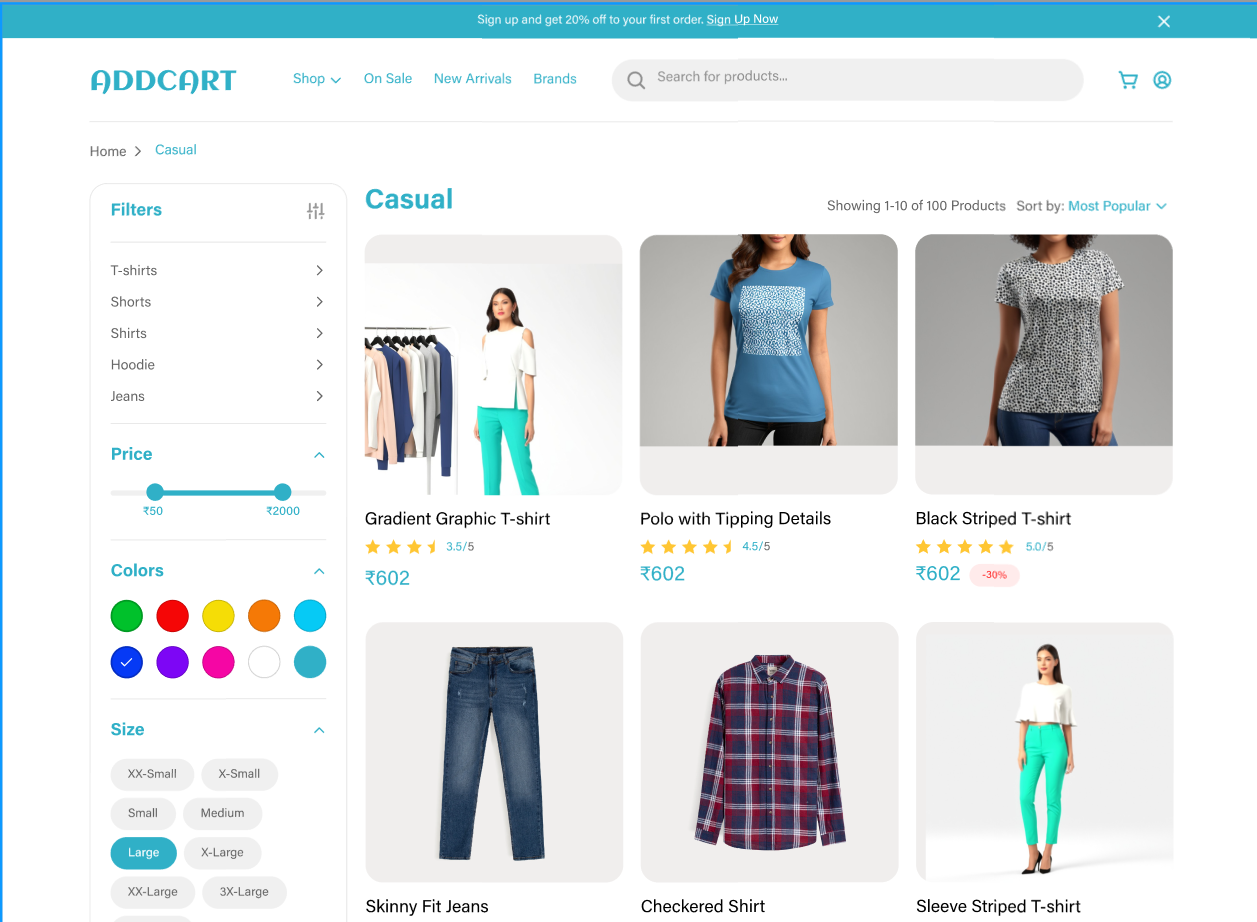
Task: Go to the On Sale page
Action: tap(388, 79)
